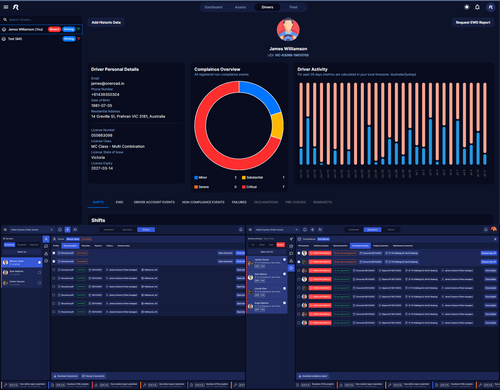This screenshot has height=390, width=500.
Task: Click the blue Minor legend swatch
Action: 196,177
